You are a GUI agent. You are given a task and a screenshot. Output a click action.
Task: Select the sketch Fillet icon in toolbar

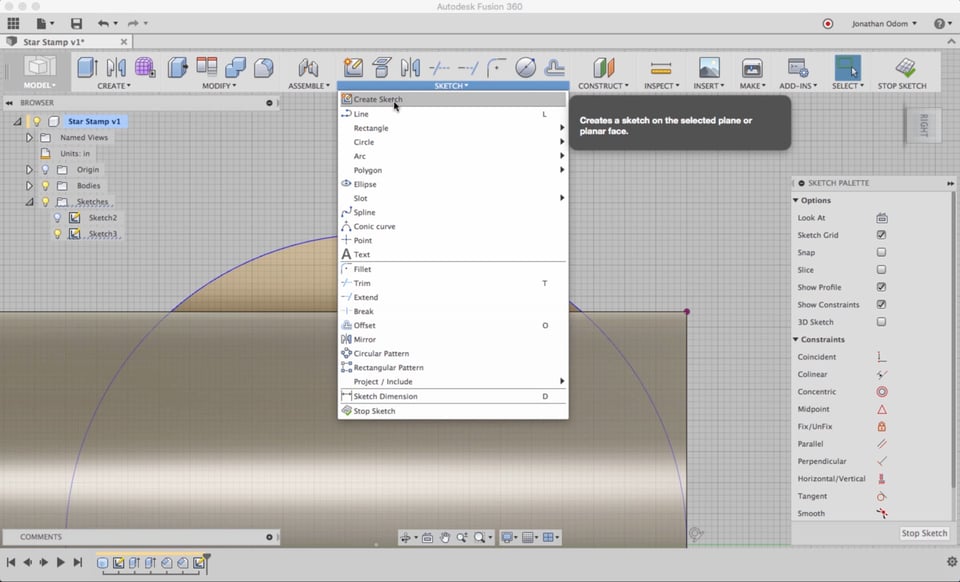(497, 67)
